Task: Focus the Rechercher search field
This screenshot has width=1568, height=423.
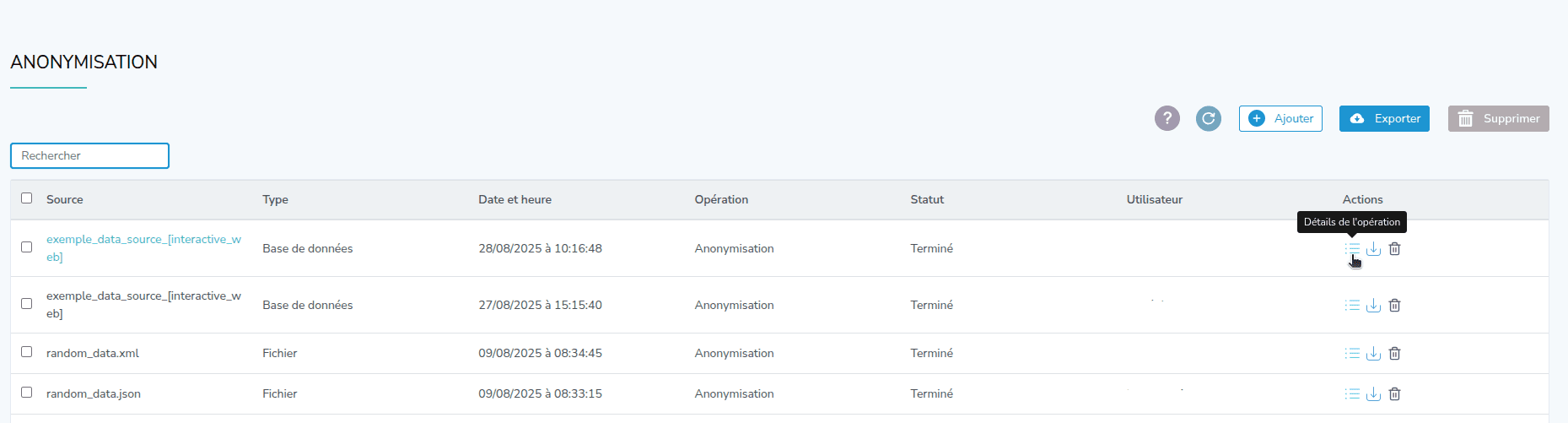Action: click(x=89, y=156)
